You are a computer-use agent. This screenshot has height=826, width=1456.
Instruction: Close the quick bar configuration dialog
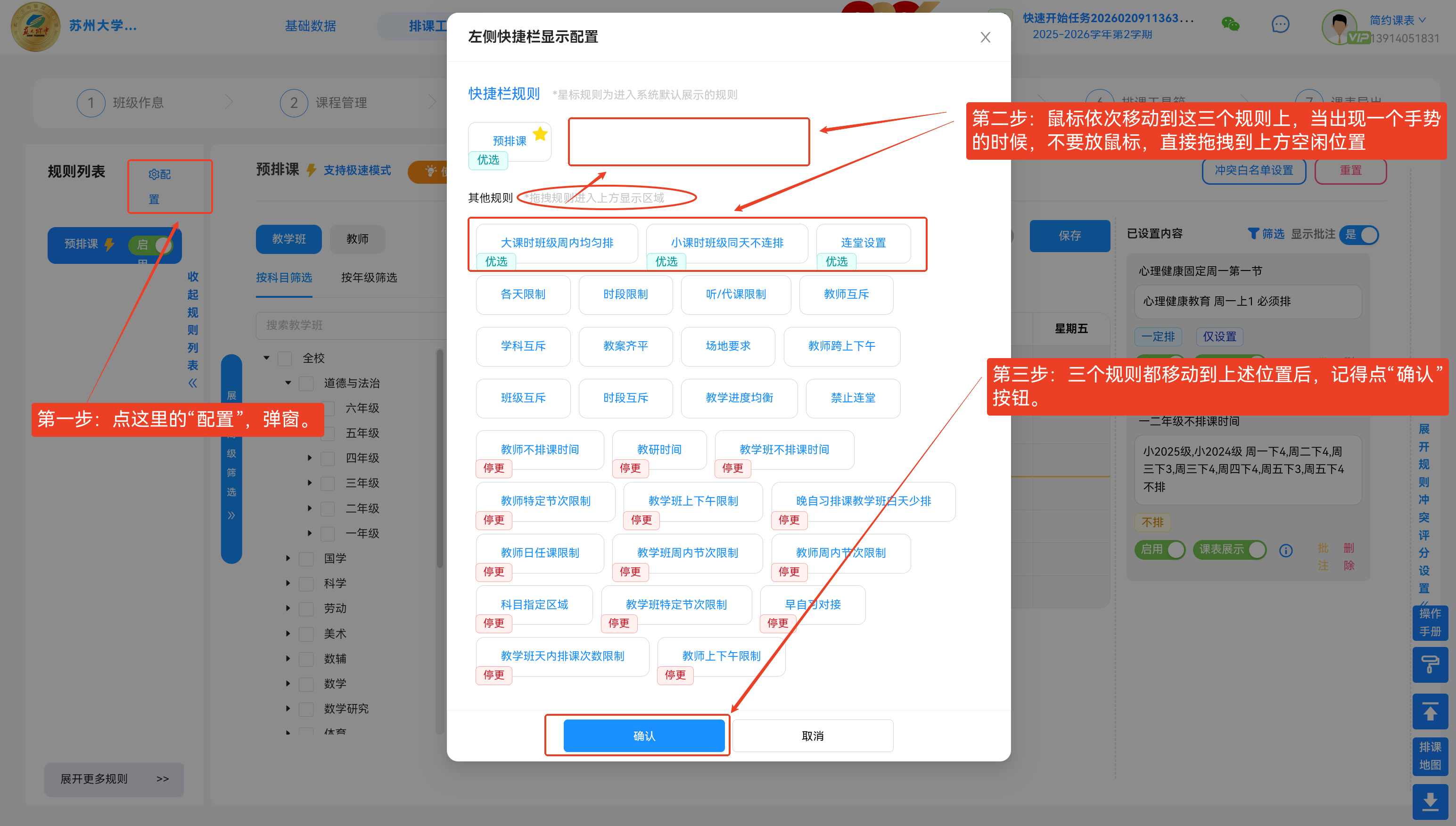tap(985, 37)
